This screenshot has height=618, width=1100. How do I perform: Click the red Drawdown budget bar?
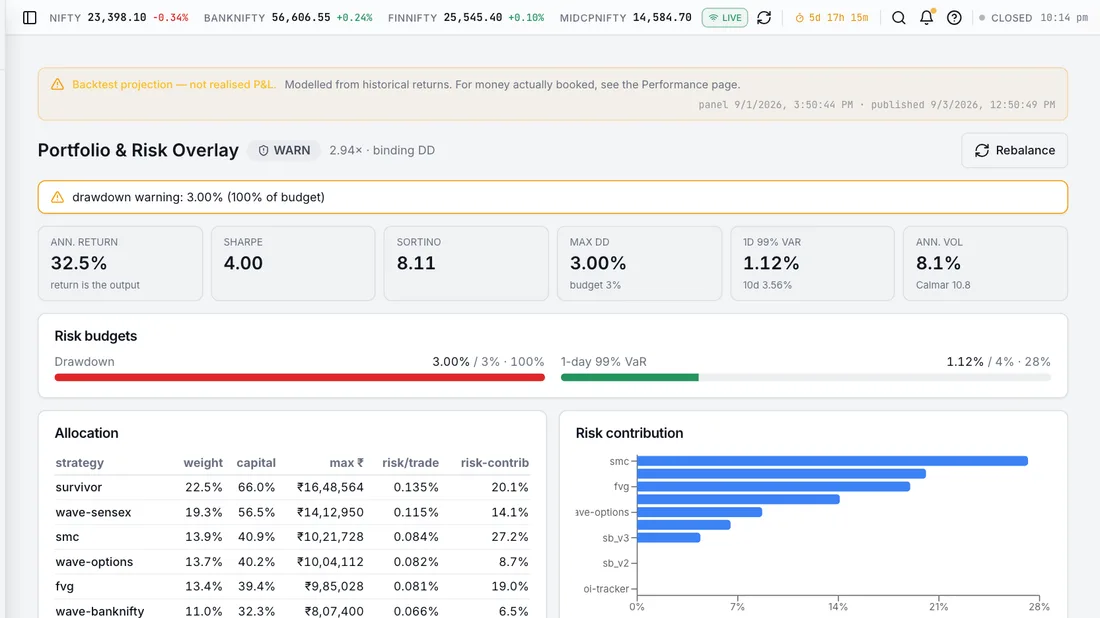[300, 377]
